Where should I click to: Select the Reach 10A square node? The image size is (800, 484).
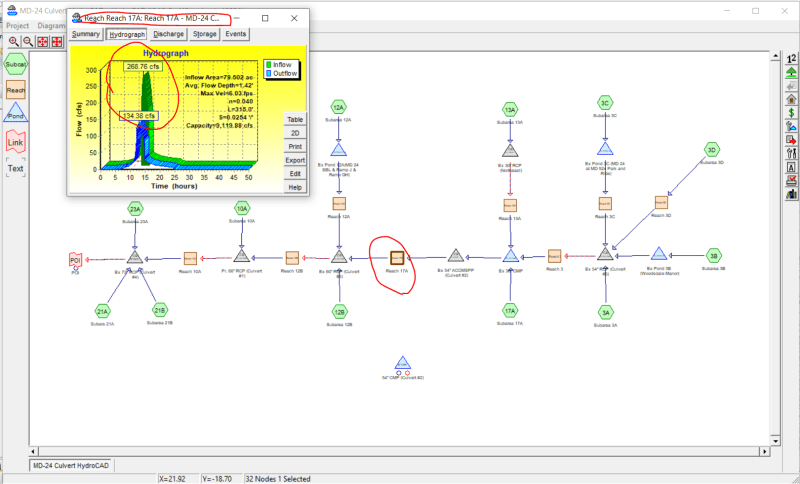[x=190, y=259]
